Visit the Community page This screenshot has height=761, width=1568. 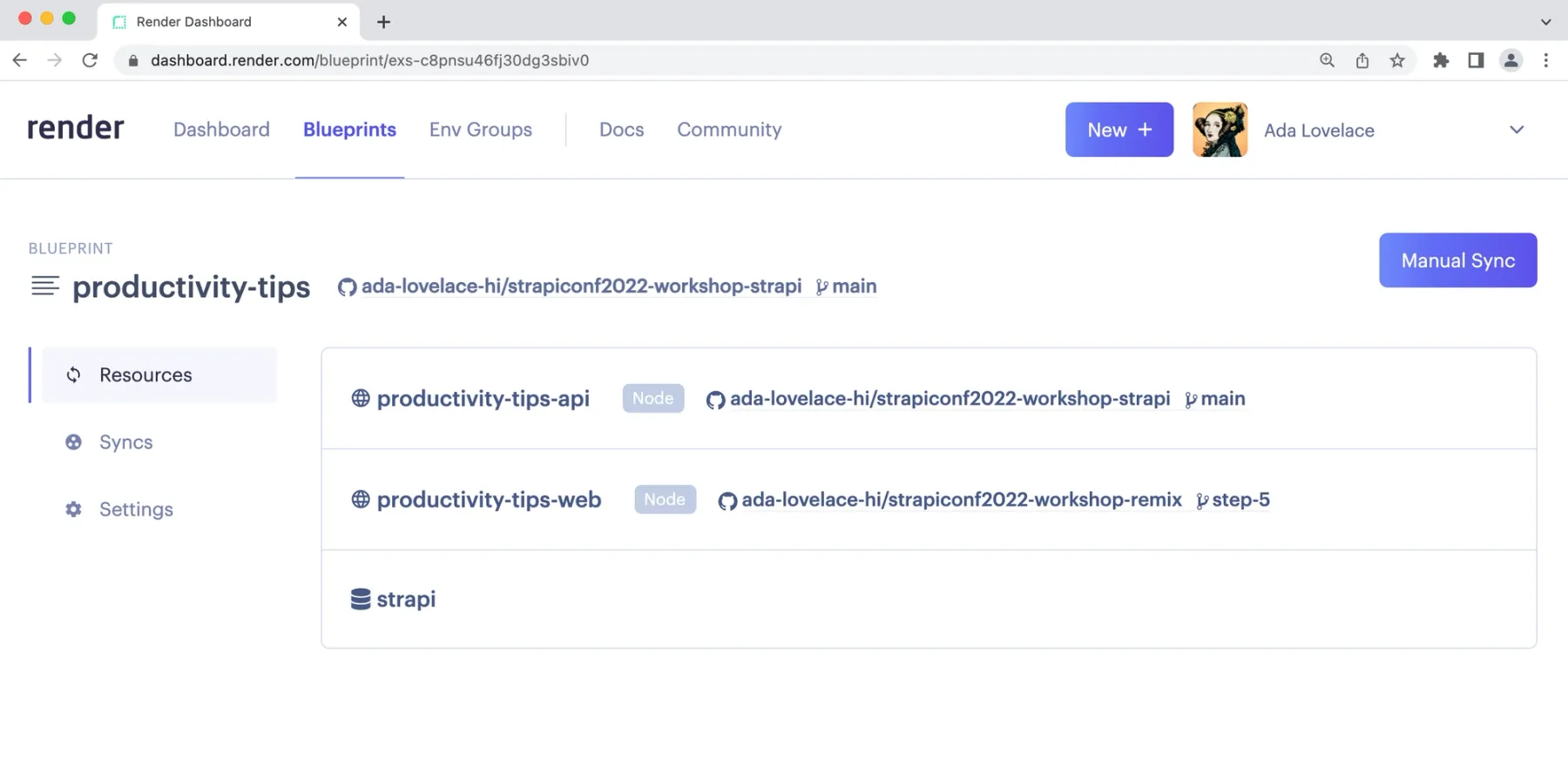point(729,130)
